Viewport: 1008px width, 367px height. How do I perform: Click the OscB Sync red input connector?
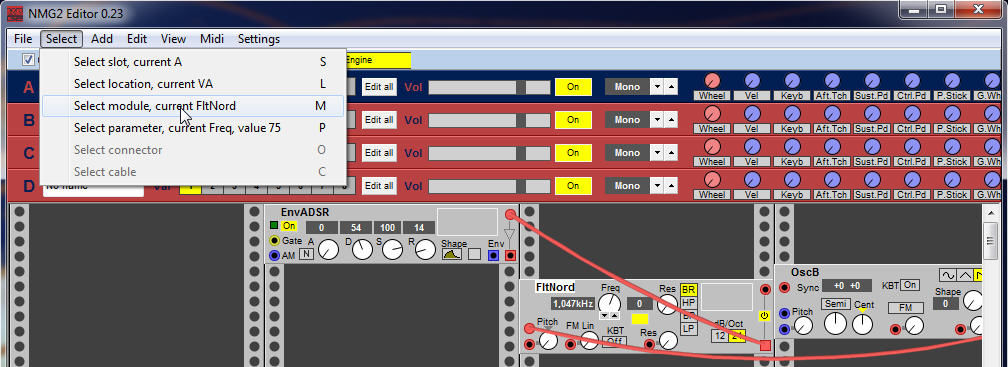pos(784,287)
